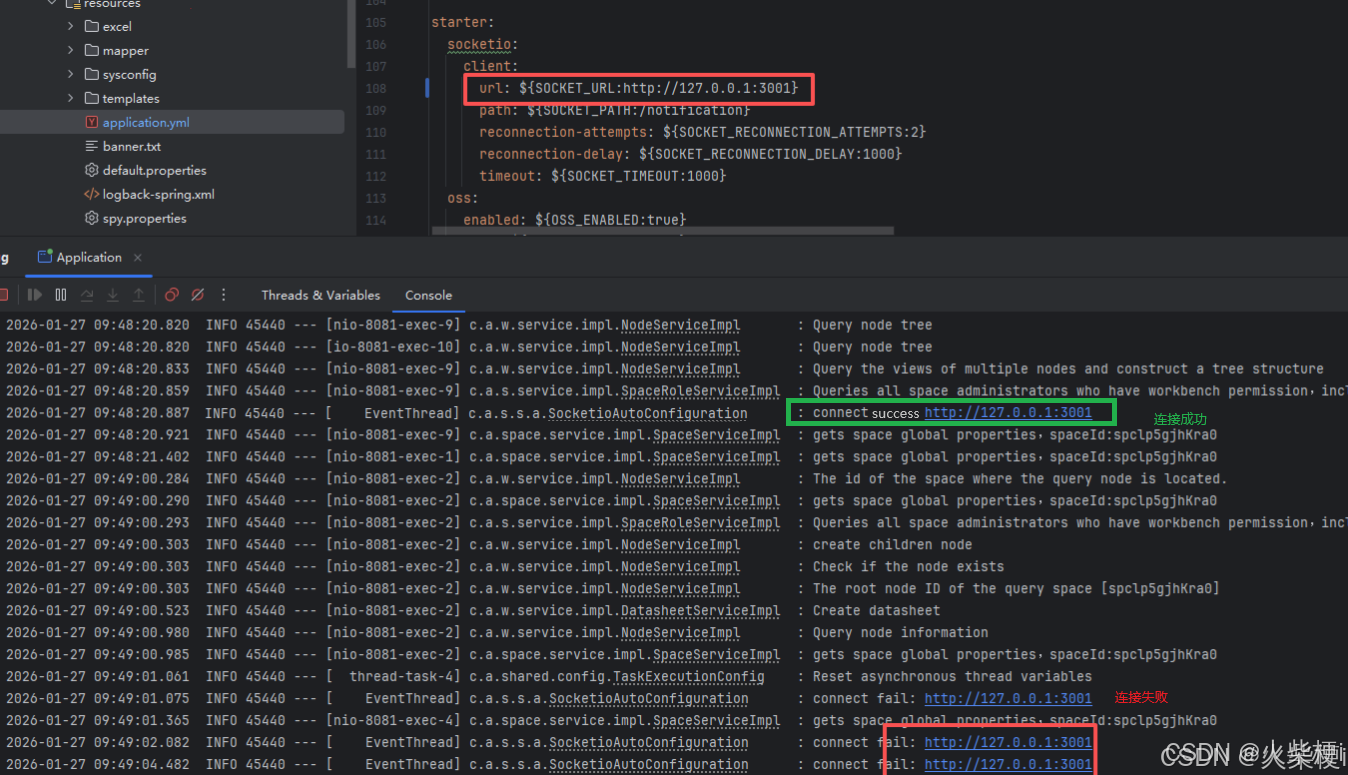Click the Step Over debug icon
The height and width of the screenshot is (775, 1348).
coord(87,295)
